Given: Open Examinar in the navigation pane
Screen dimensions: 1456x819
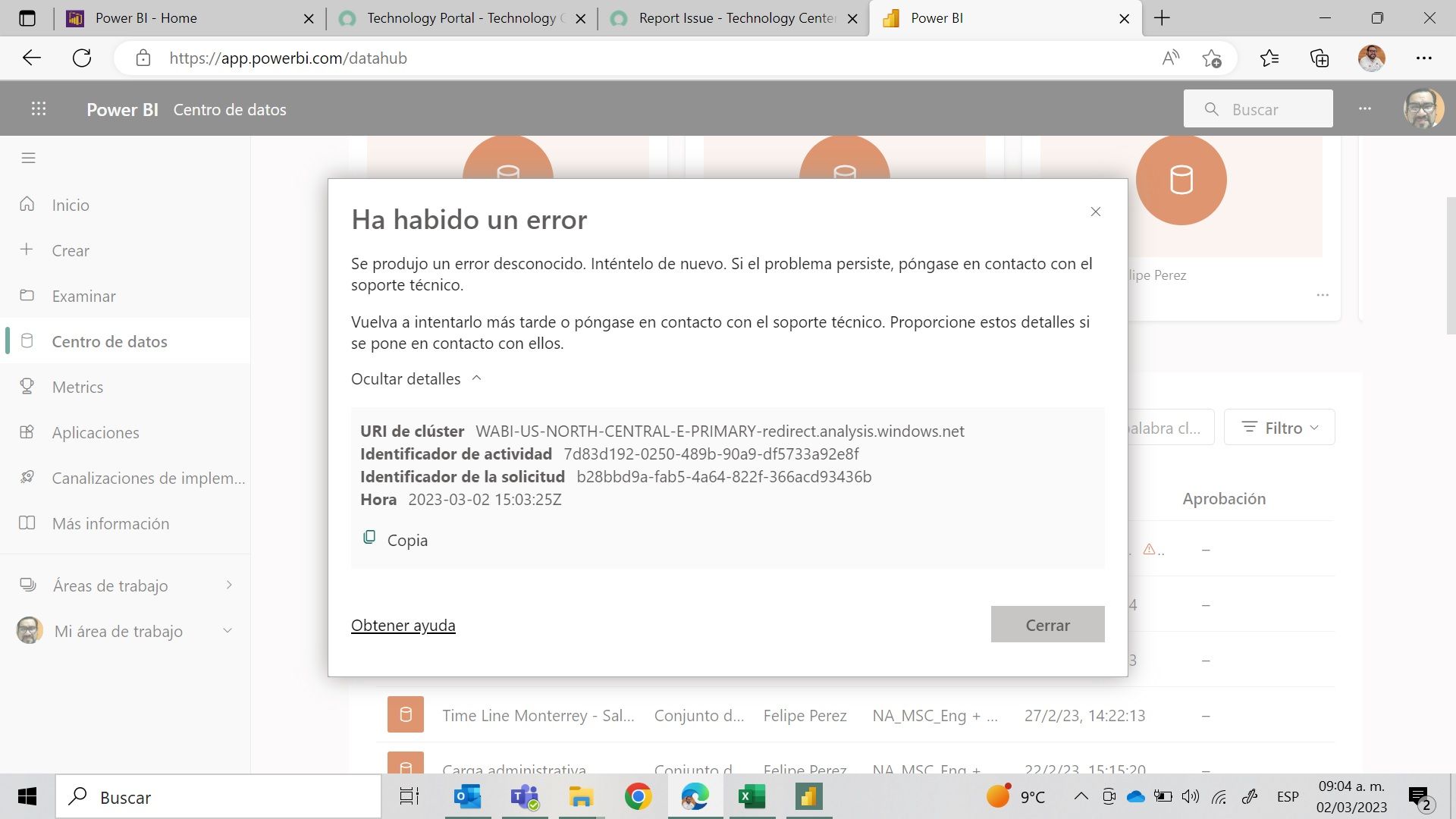Looking at the screenshot, I should 125,296.
